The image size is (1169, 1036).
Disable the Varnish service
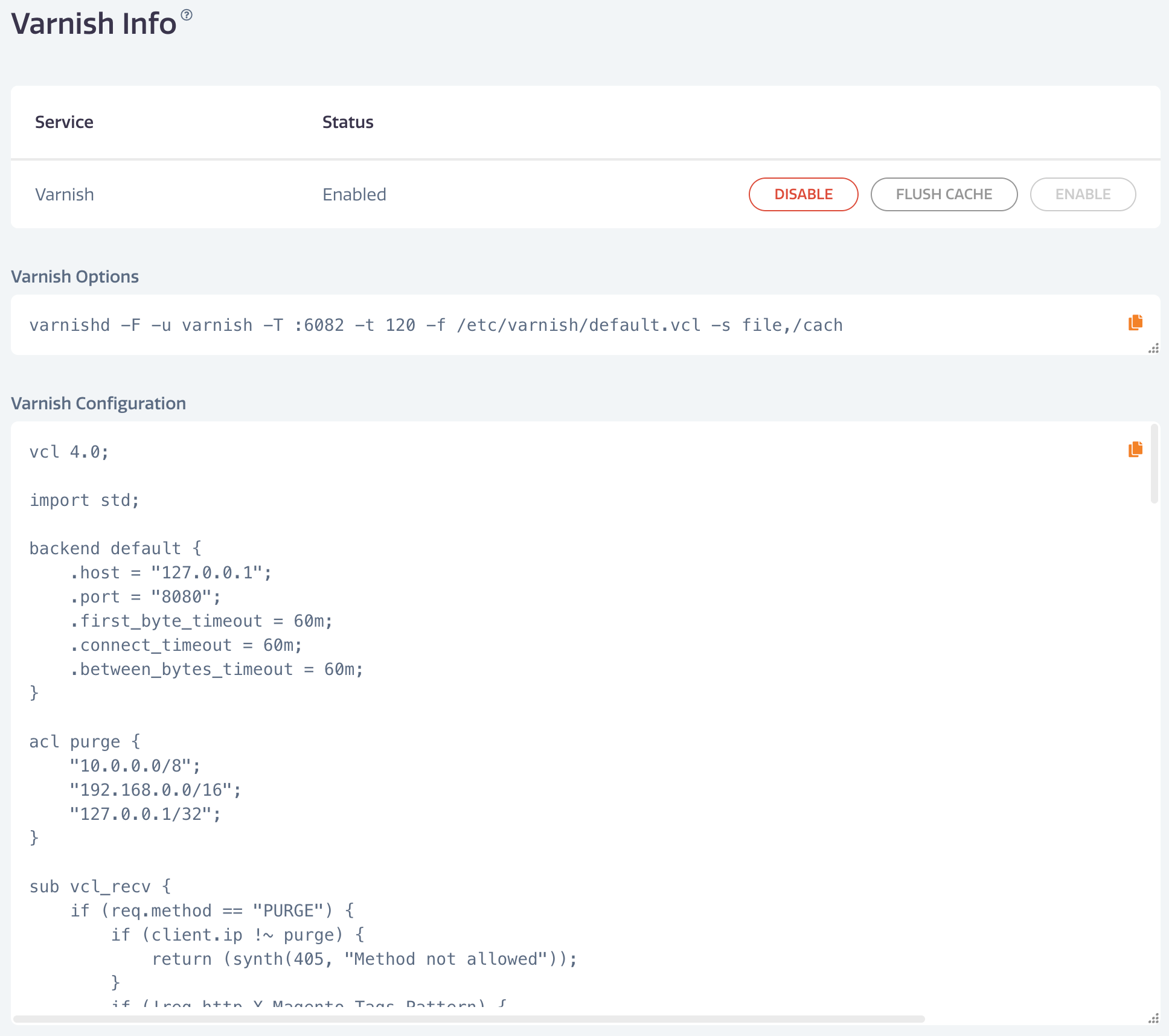pos(803,194)
